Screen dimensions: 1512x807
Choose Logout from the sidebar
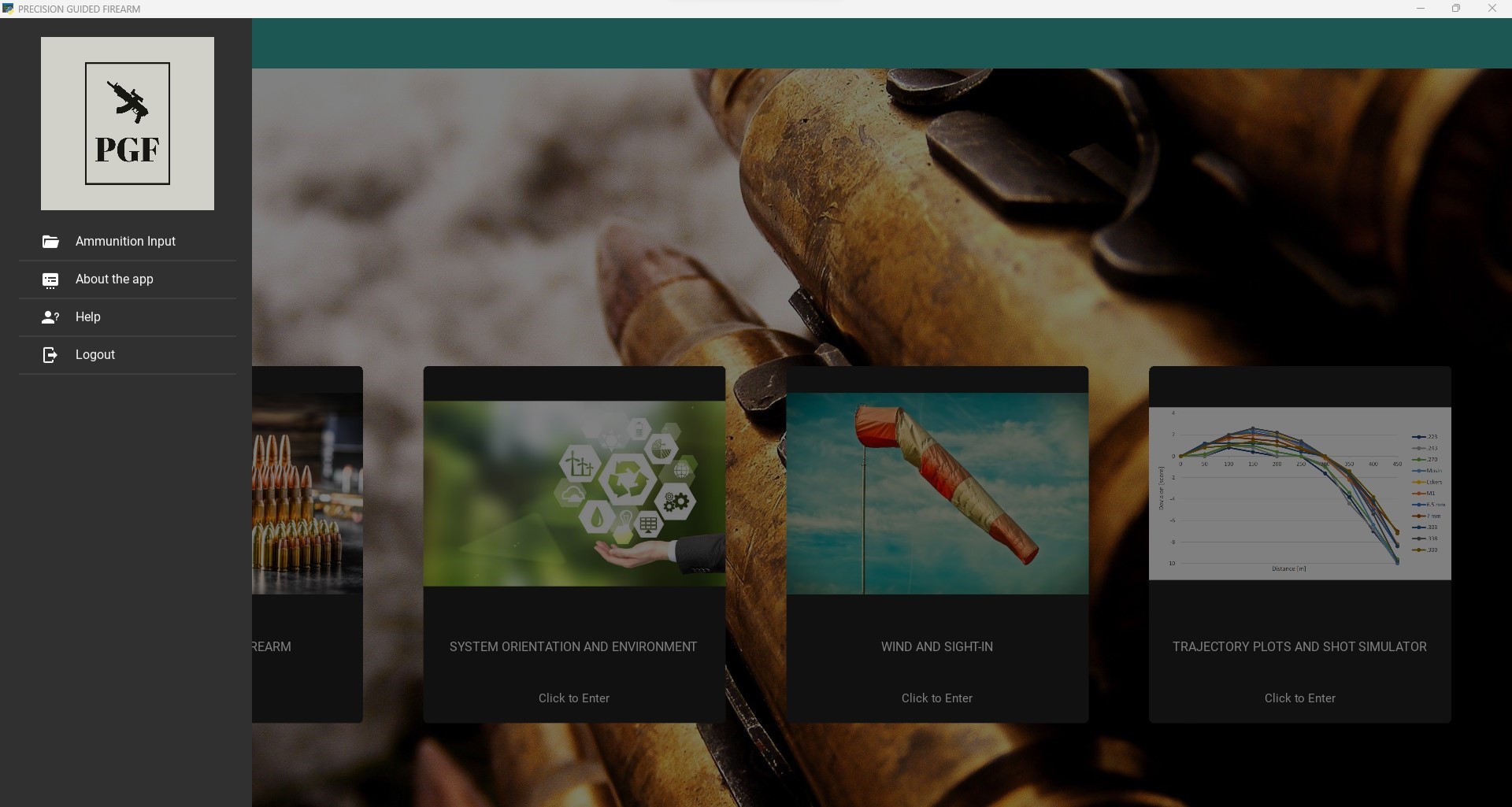point(95,355)
